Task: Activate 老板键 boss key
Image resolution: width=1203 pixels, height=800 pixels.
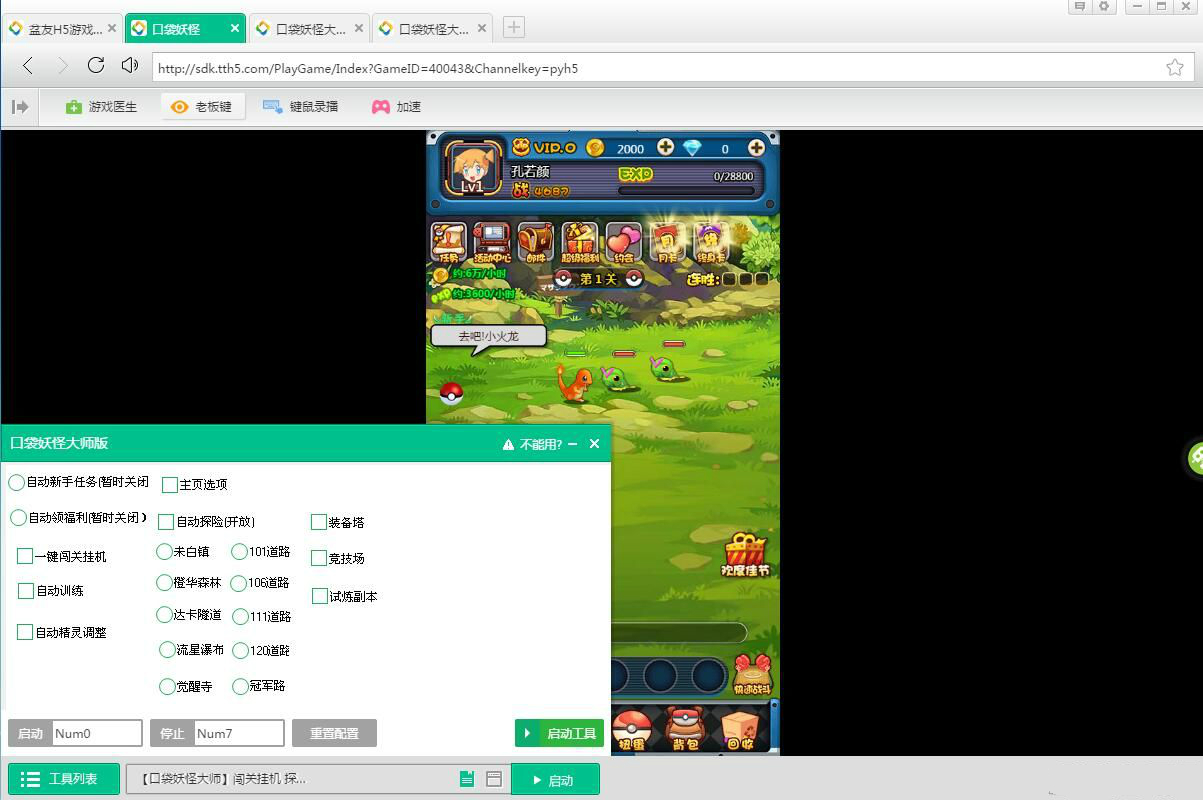Action: (201, 106)
